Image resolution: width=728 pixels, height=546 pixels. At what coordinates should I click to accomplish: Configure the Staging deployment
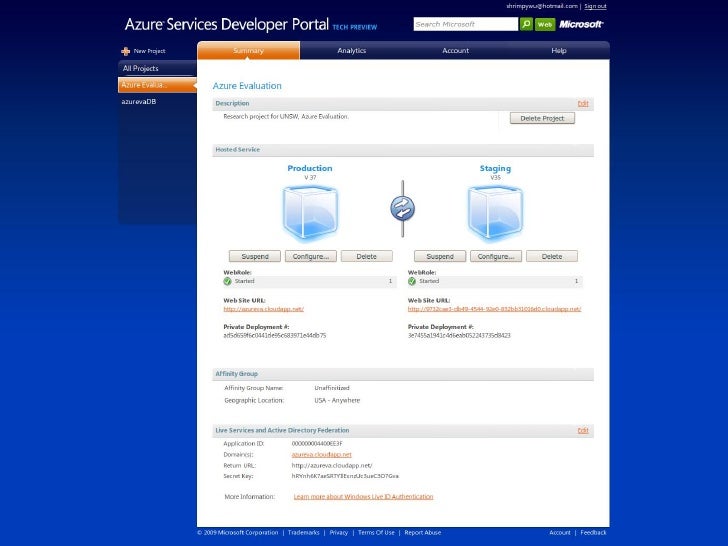(495, 256)
